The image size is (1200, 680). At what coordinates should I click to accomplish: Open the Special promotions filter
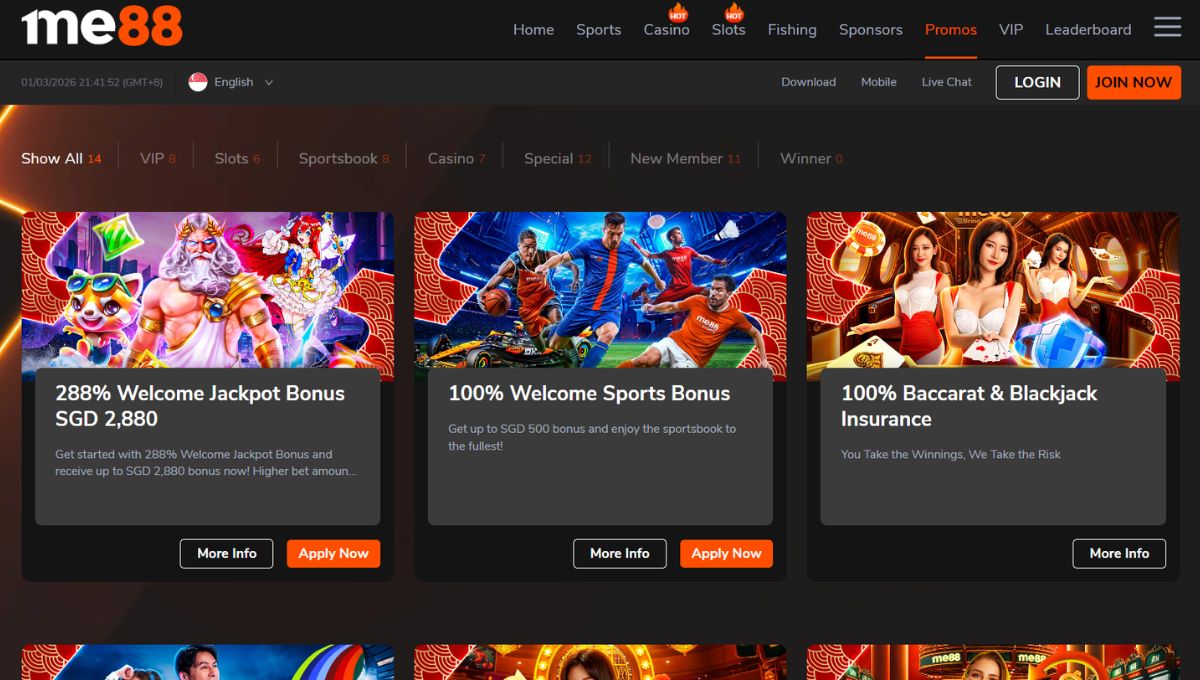[549, 157]
